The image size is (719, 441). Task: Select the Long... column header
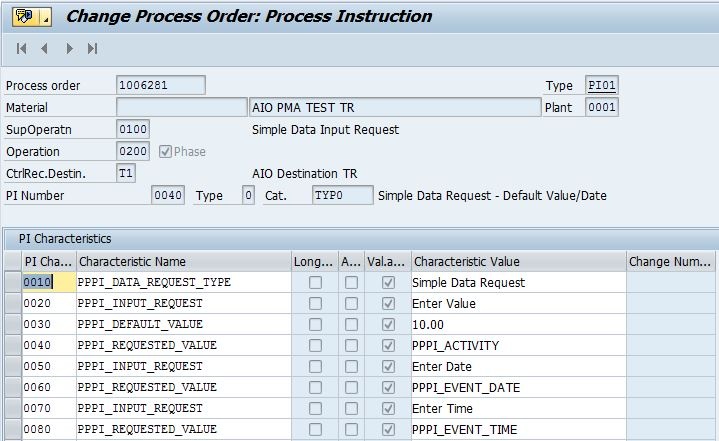pyautogui.click(x=315, y=261)
